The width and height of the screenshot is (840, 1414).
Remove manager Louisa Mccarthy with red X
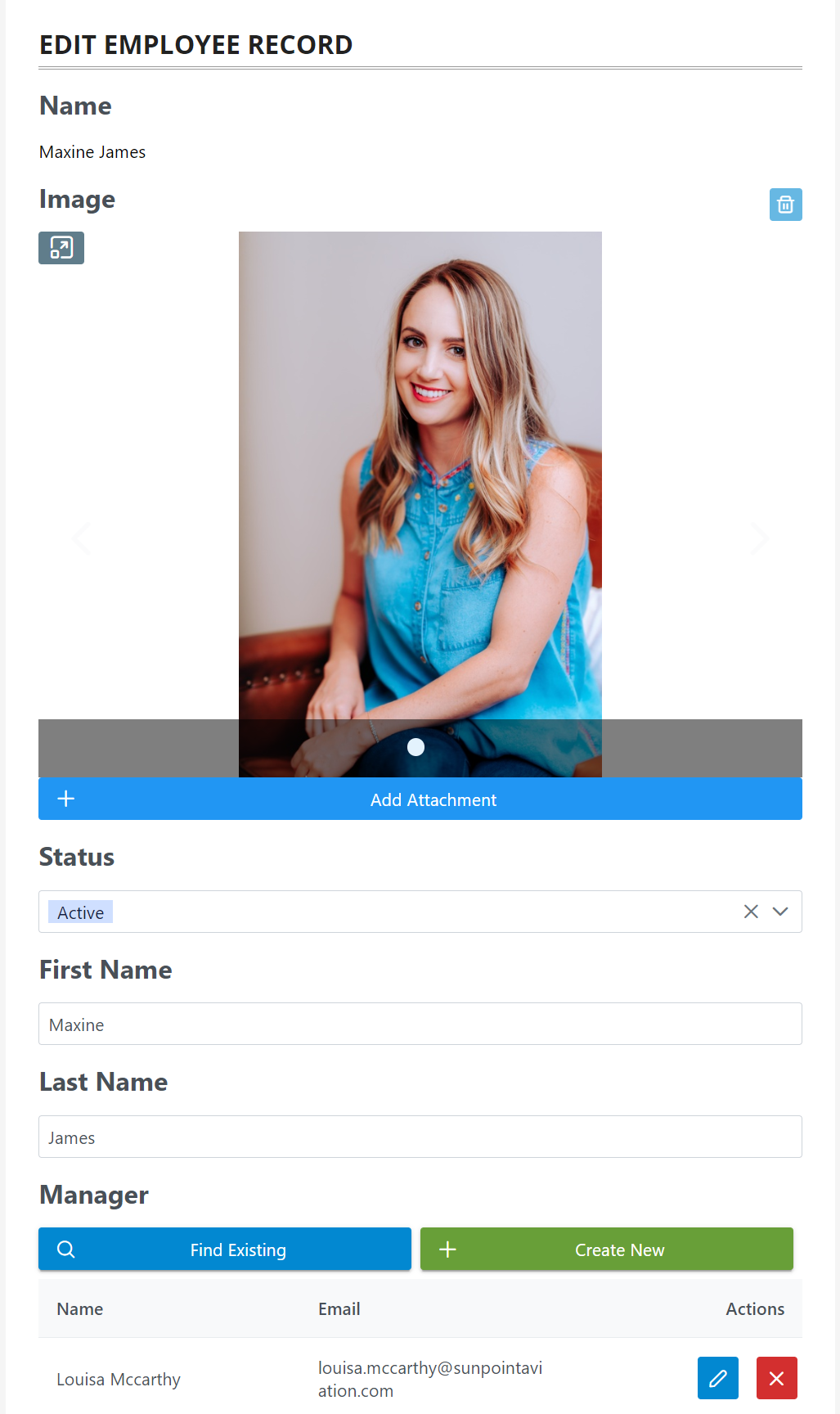point(777,1378)
